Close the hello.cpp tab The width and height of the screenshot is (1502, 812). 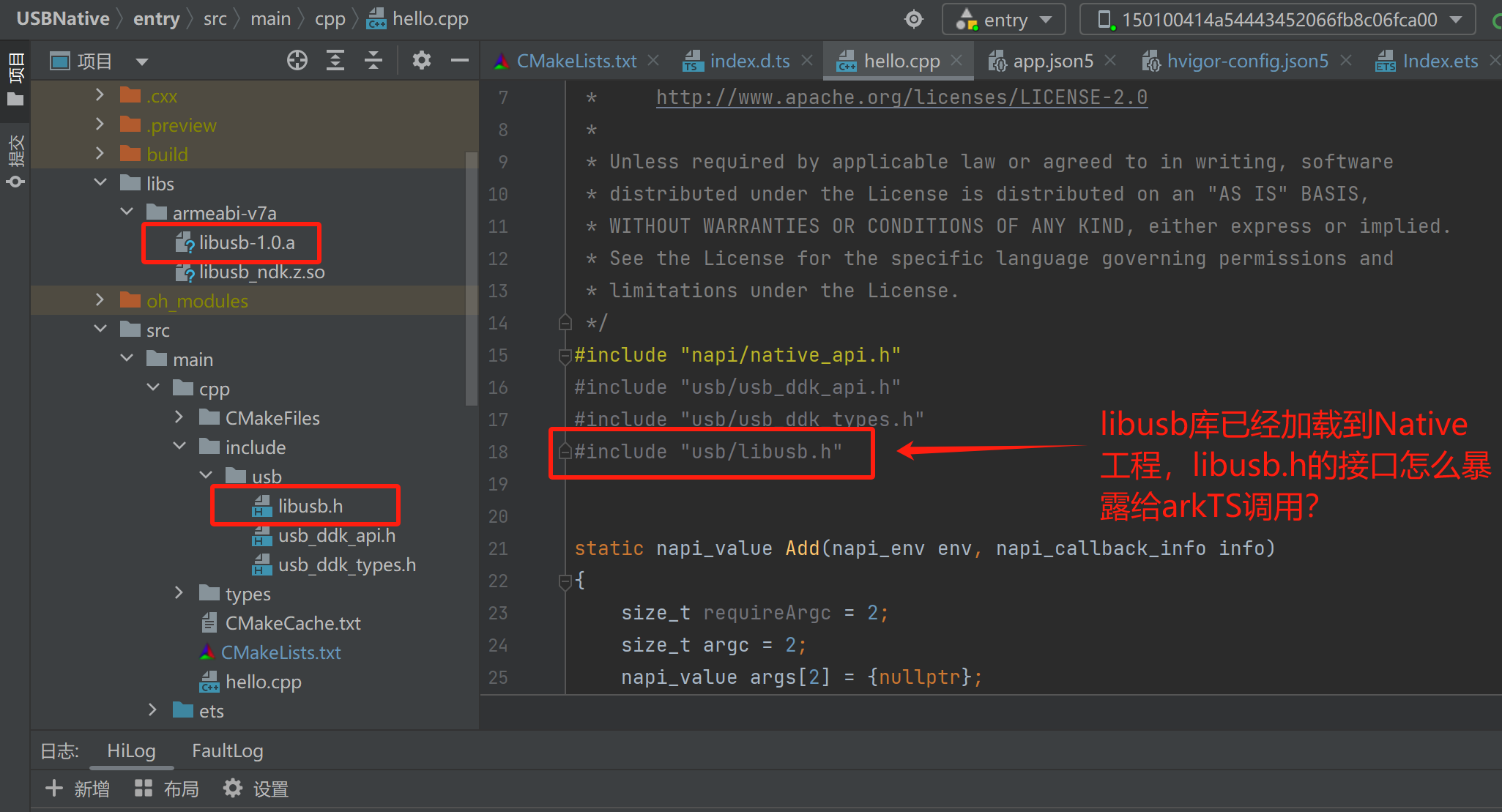[x=956, y=61]
